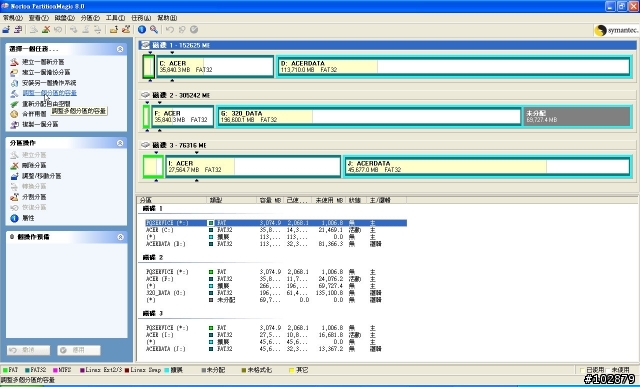Select the 'ACER (I:)' row in partition list
The width and height of the screenshot is (640, 387).
tap(276, 335)
